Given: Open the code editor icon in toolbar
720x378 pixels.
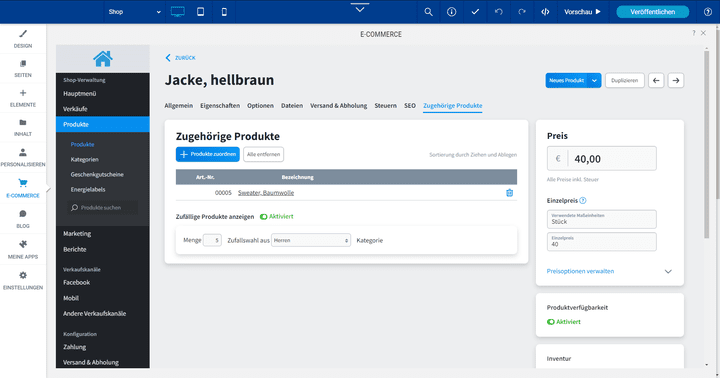Looking at the screenshot, I should (545, 12).
